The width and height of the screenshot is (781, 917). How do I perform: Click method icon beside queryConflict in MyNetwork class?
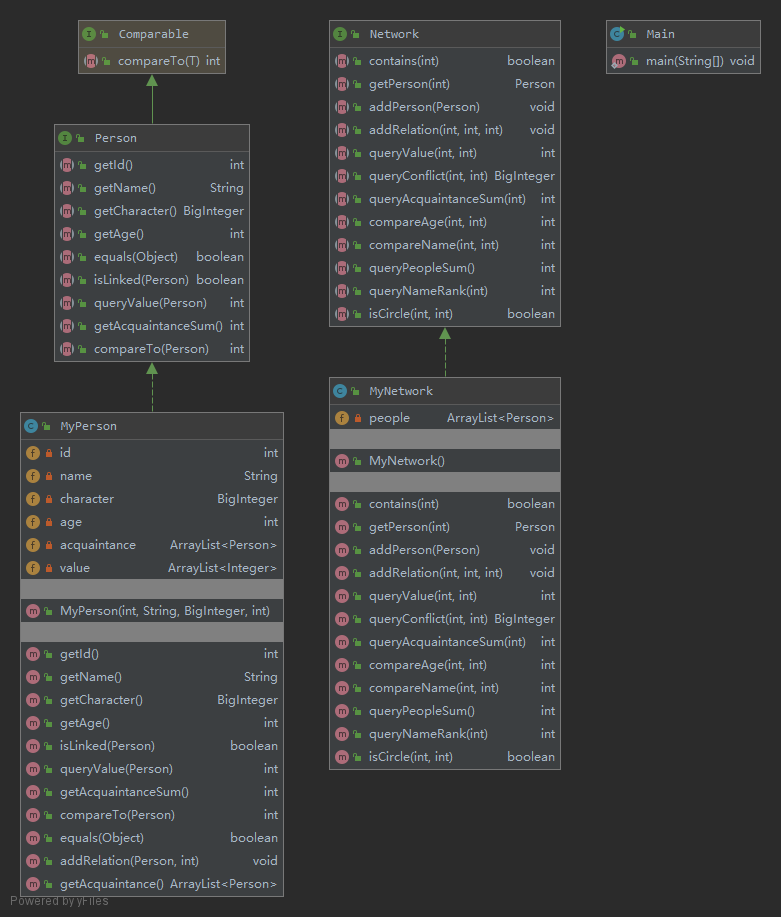(x=342, y=619)
